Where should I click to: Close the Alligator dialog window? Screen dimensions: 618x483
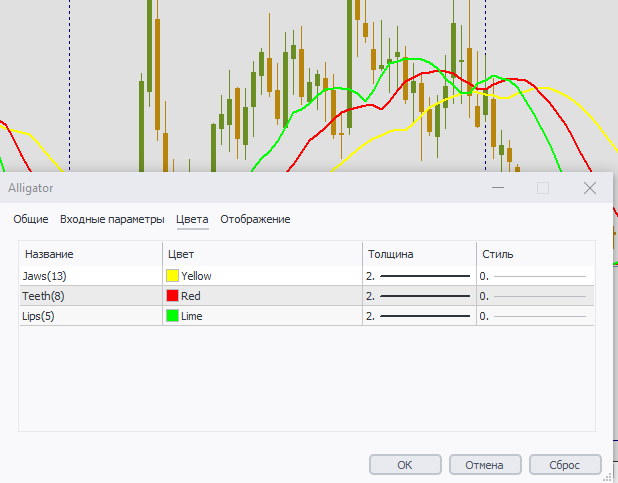[589, 187]
